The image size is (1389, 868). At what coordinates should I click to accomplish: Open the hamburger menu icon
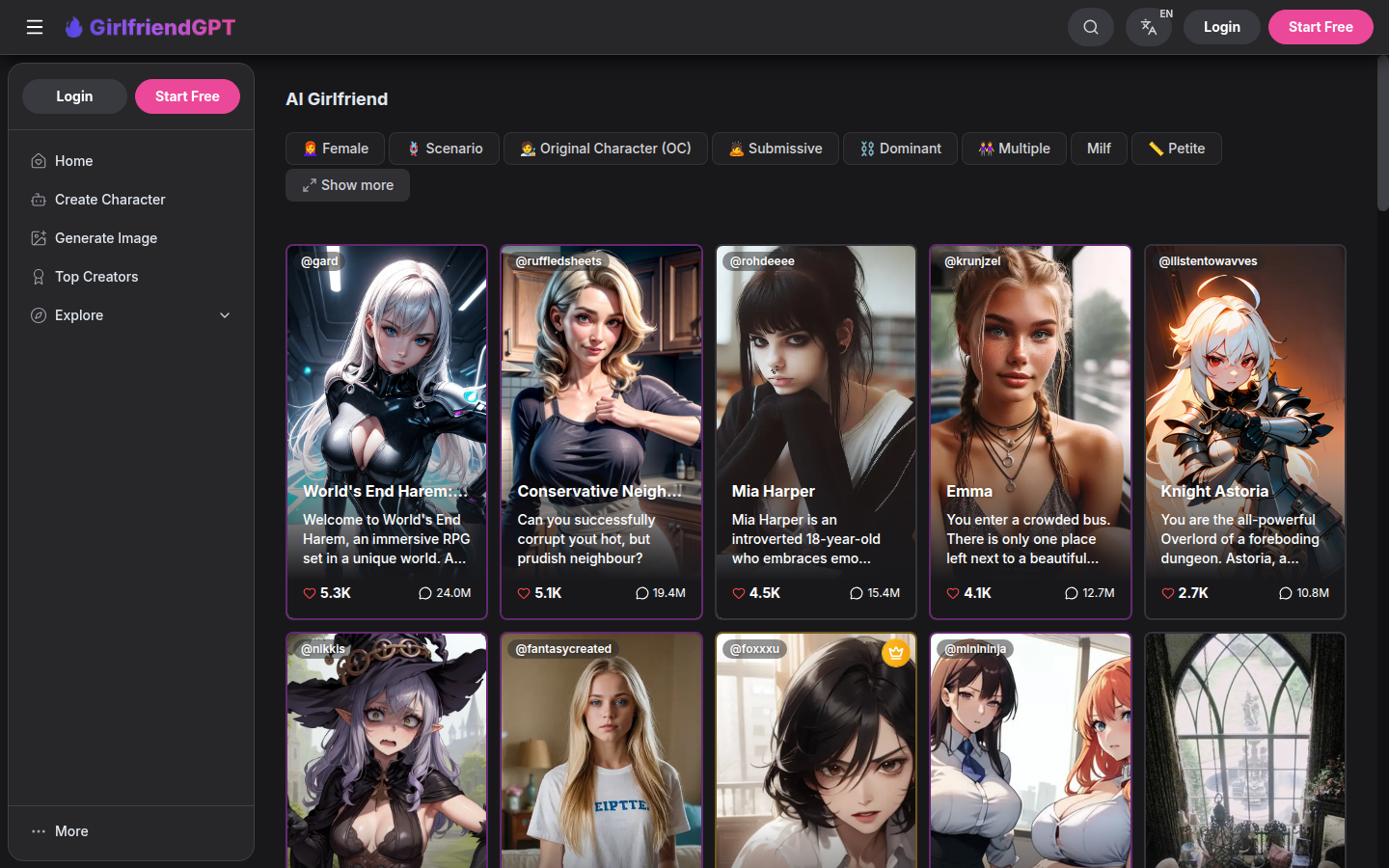[x=35, y=27]
